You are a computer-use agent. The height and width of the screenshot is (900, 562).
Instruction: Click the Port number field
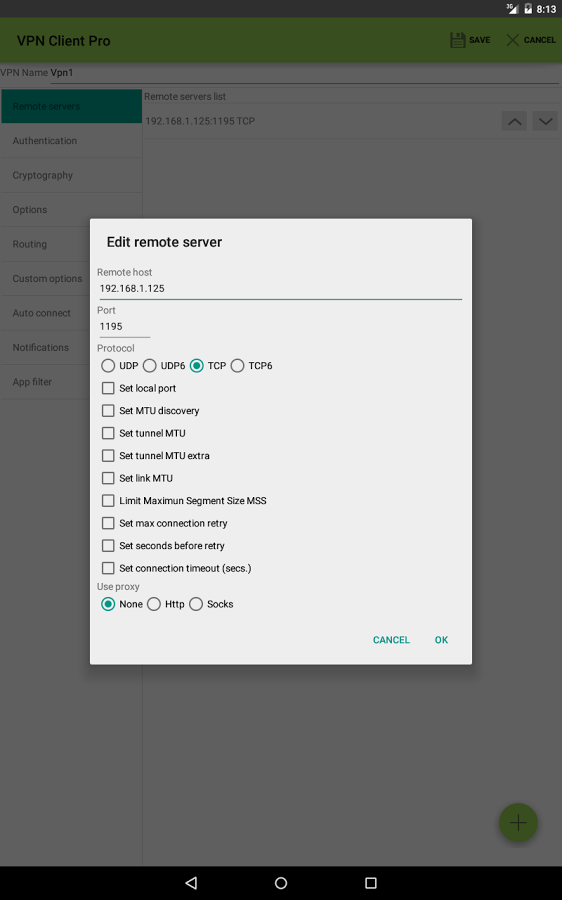(124, 327)
